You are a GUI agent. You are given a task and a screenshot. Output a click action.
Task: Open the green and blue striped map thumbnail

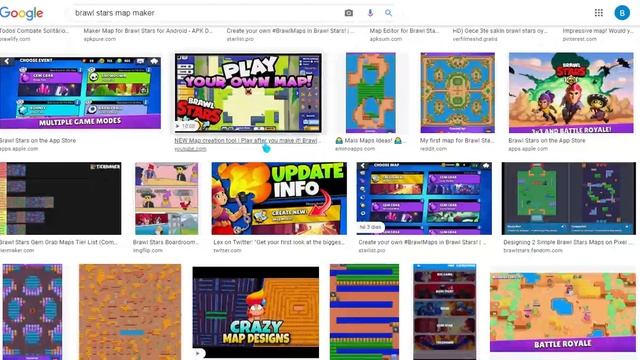click(364, 312)
